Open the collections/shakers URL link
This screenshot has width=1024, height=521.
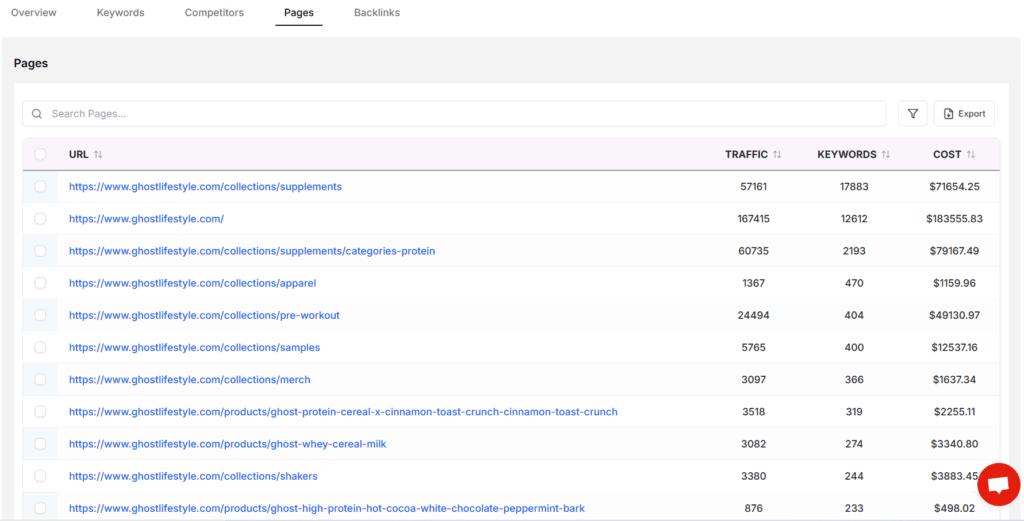[x=193, y=476]
